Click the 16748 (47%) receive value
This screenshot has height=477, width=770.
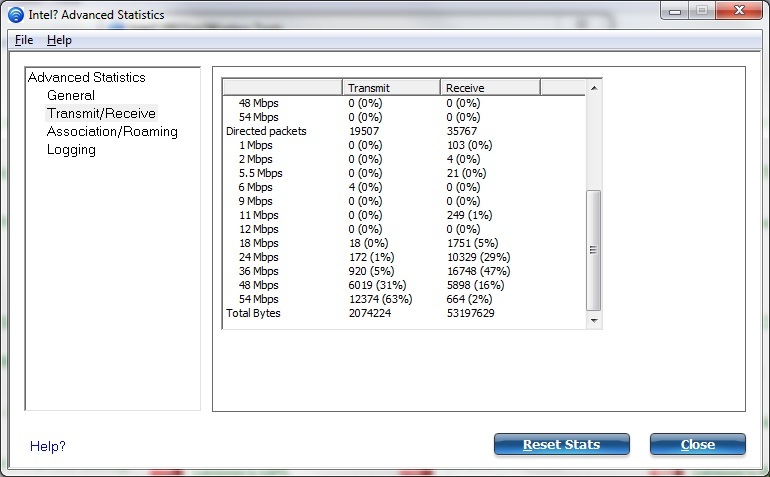tap(478, 271)
